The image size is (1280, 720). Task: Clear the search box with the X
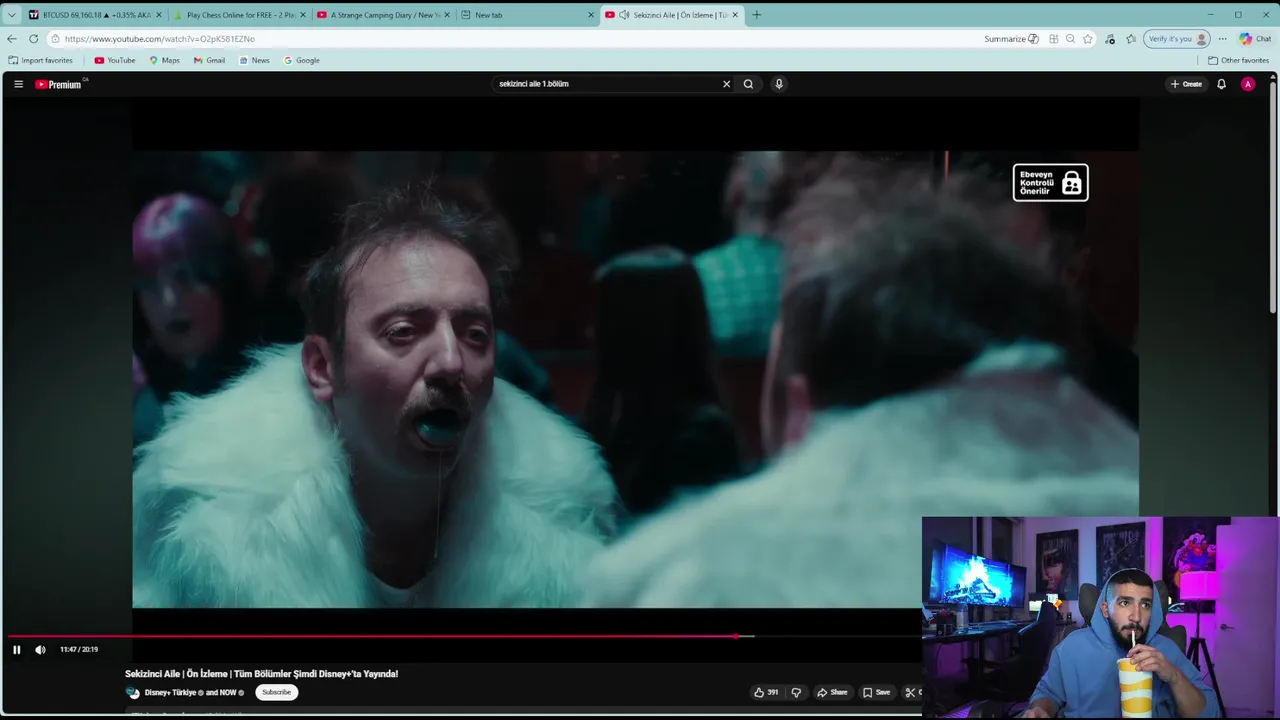726,84
